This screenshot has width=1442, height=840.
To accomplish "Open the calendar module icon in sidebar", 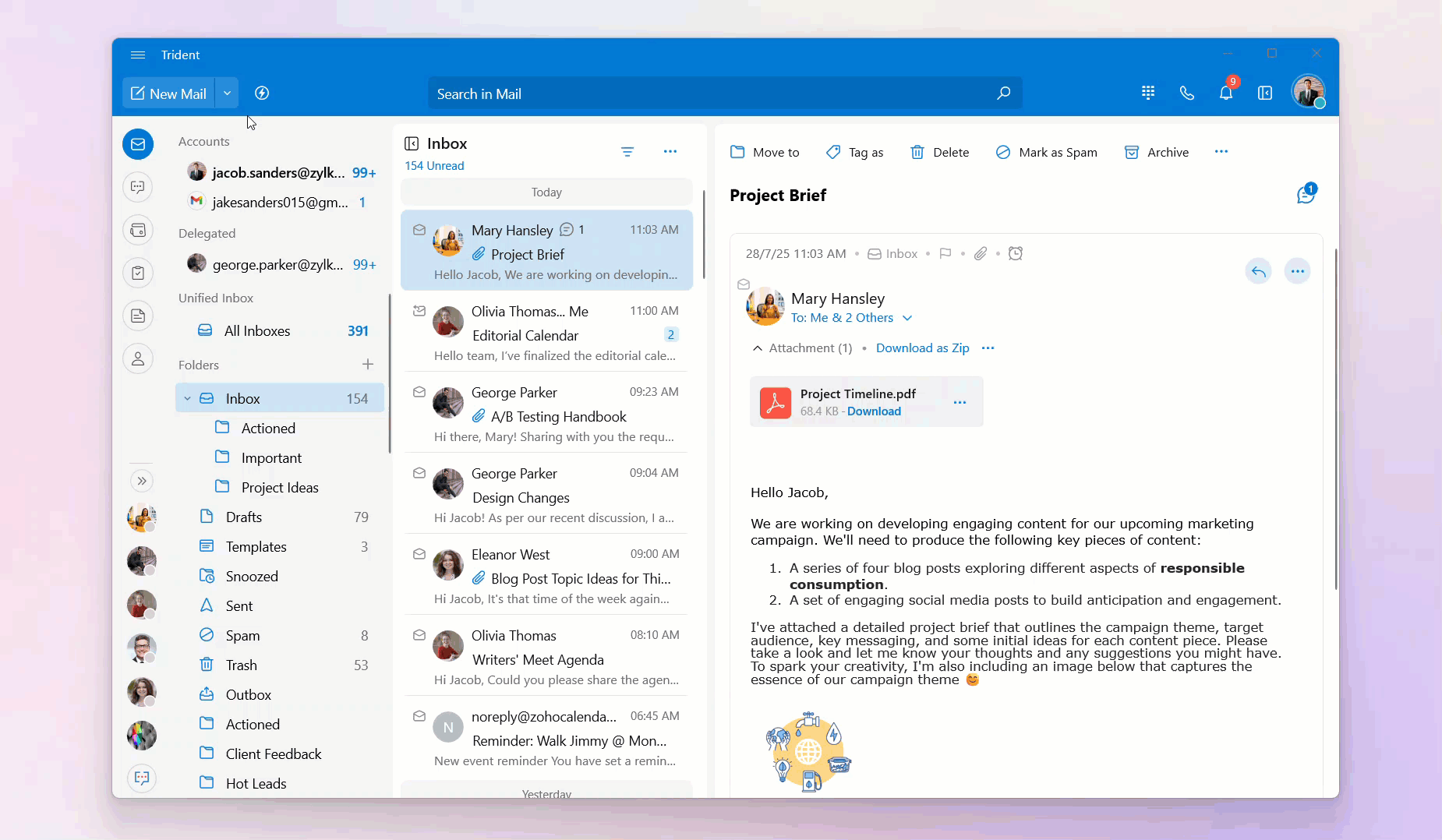I will tap(138, 230).
